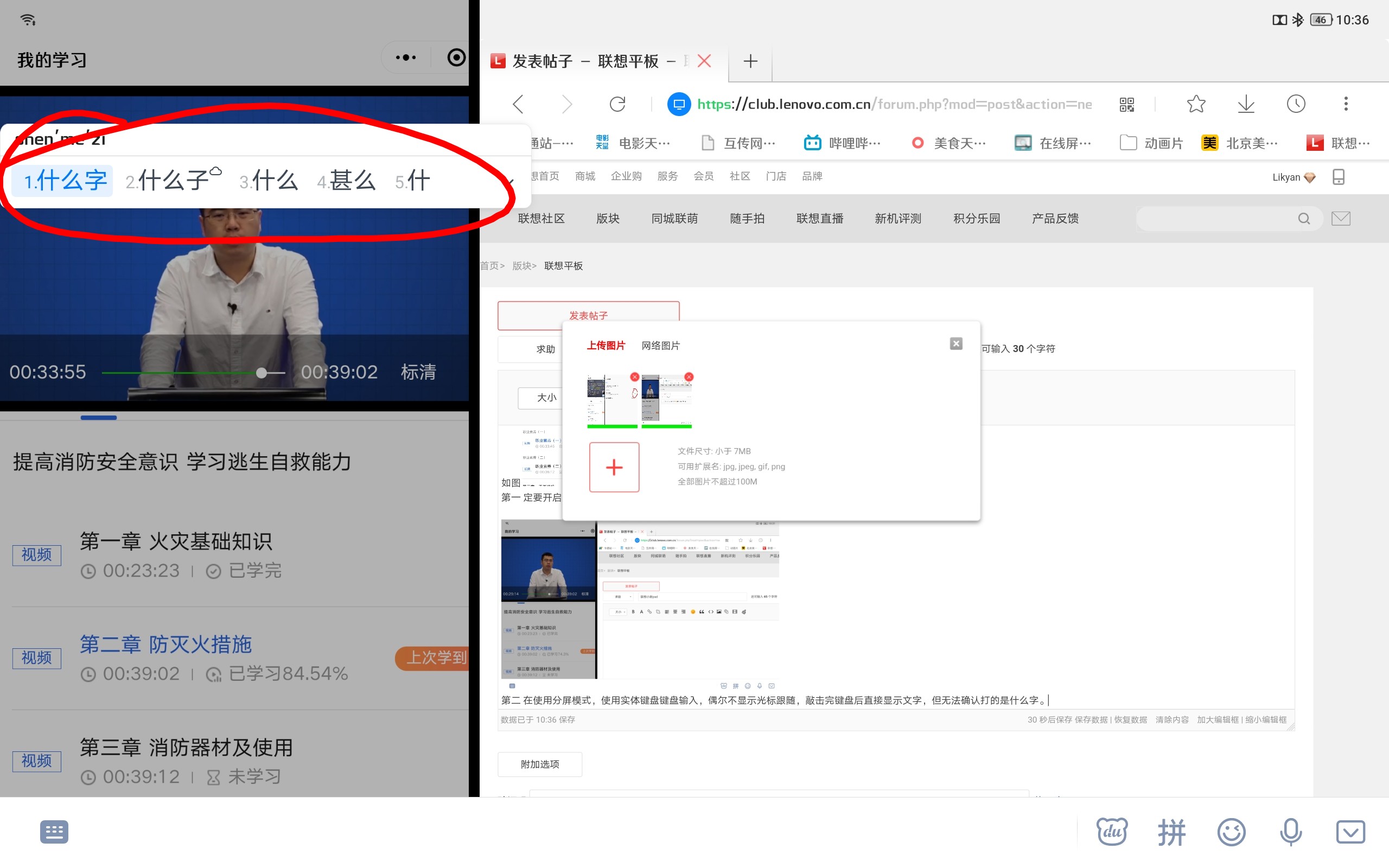The width and height of the screenshot is (1389, 868).
Task: Click the 商城 top link
Action: [x=585, y=176]
